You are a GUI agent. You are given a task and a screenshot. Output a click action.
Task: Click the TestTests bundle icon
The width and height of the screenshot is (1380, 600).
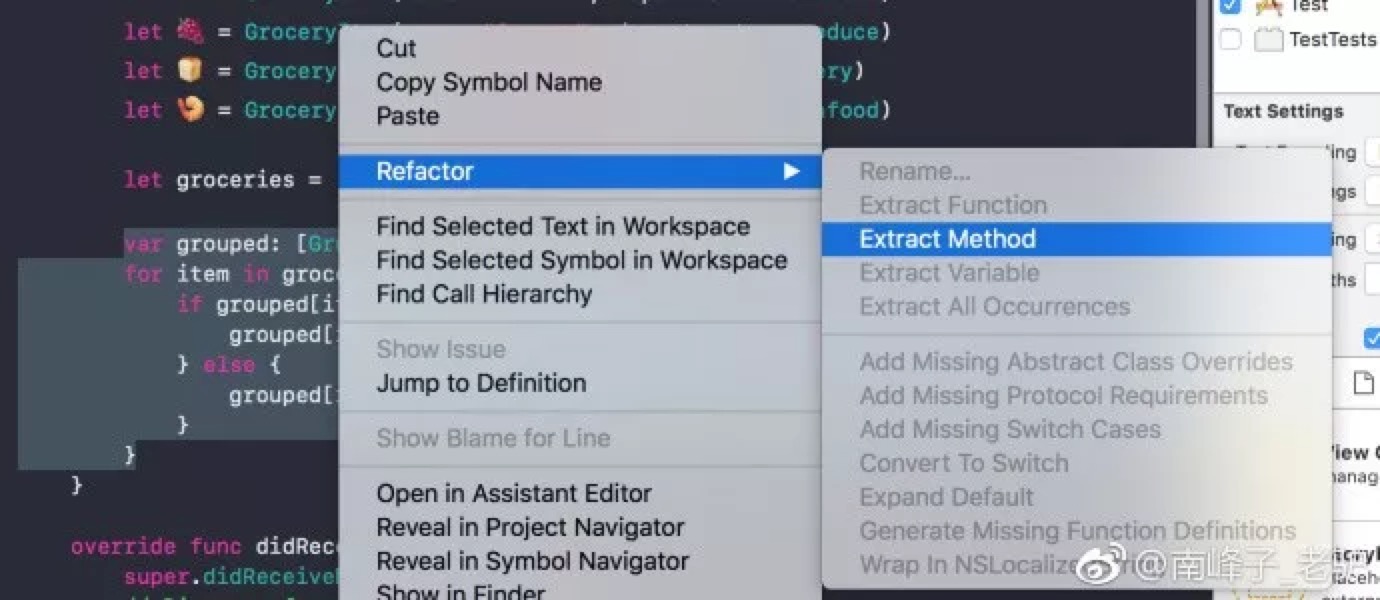point(1269,40)
